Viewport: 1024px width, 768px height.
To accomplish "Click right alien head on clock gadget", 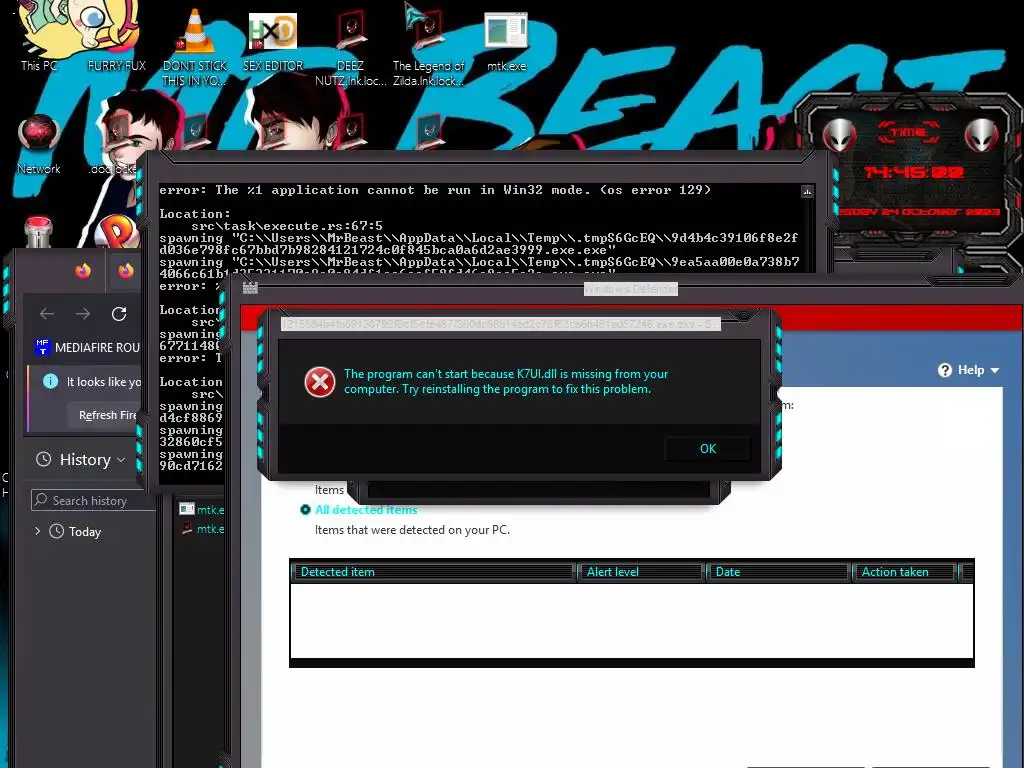I will pyautogui.click(x=982, y=136).
